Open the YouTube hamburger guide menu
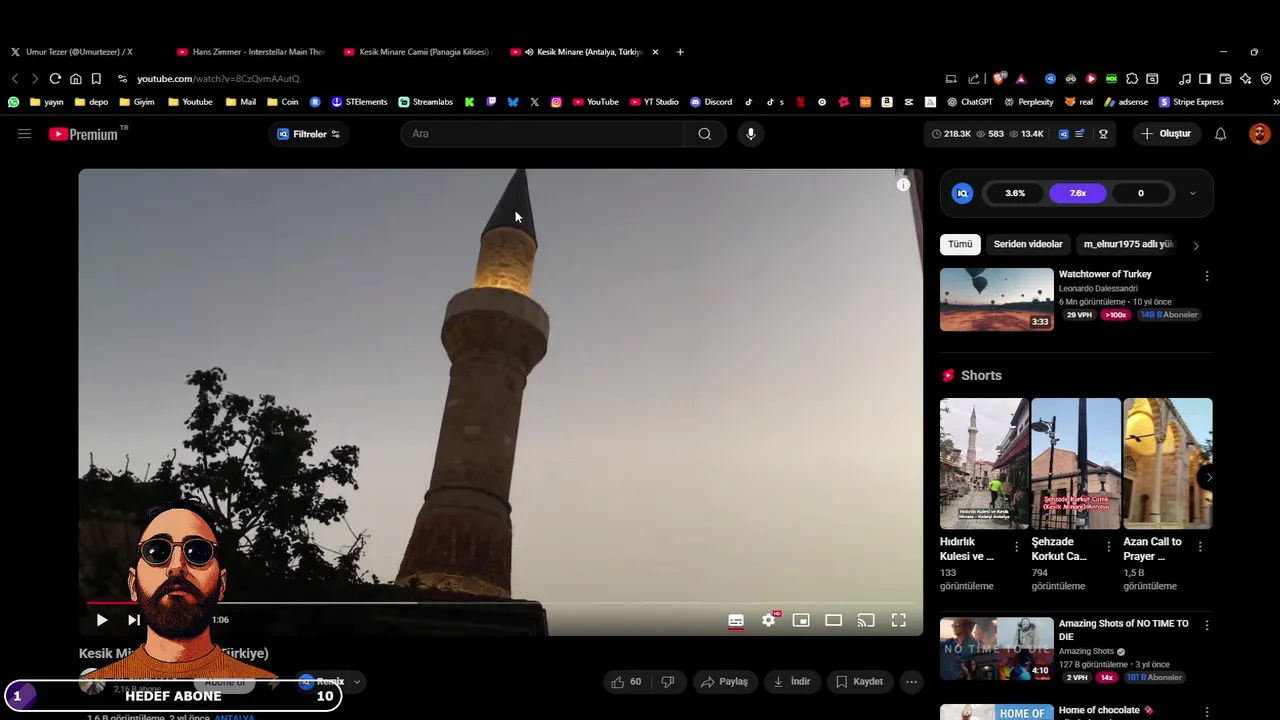Viewport: 1280px width, 720px height. [24, 133]
